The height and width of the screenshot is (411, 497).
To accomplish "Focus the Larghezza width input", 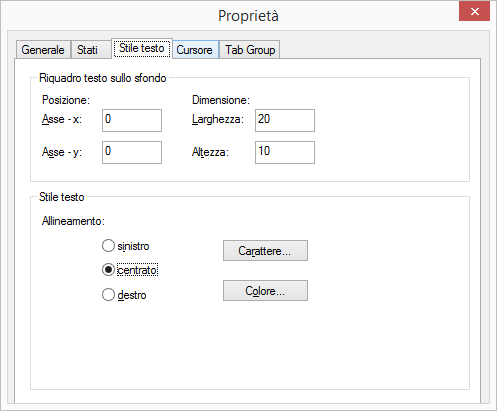I will 285,120.
